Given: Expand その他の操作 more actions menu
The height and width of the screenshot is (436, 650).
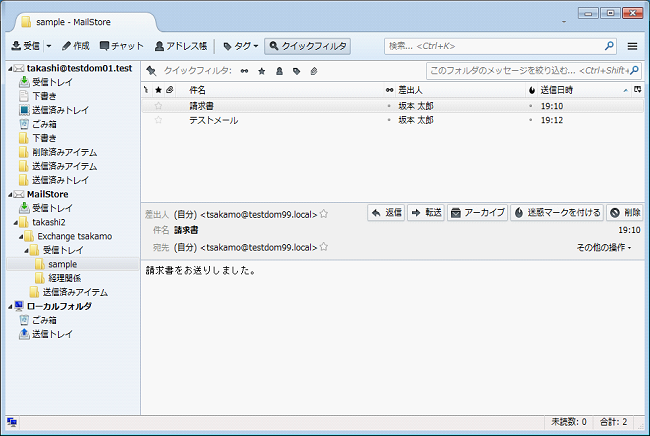Looking at the screenshot, I should coord(604,247).
